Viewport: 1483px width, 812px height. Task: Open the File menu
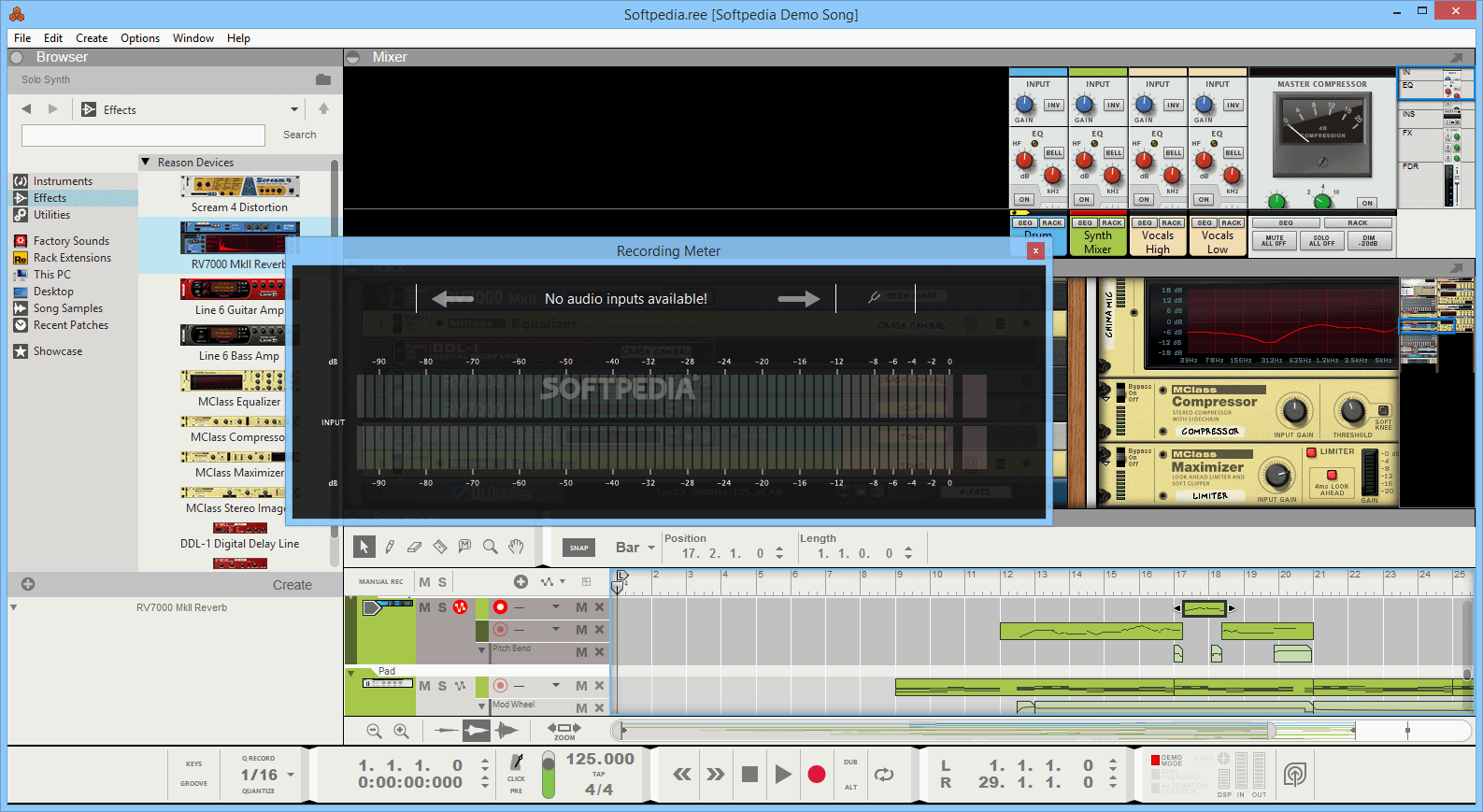coord(22,38)
